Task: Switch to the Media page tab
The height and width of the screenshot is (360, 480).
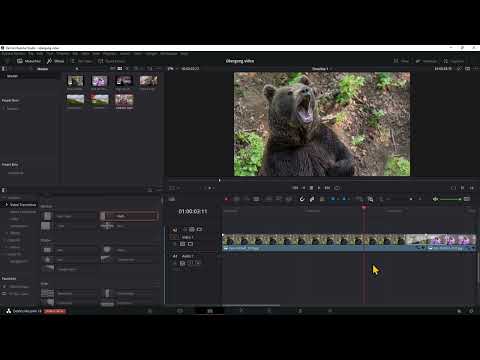Action: (x=150, y=311)
